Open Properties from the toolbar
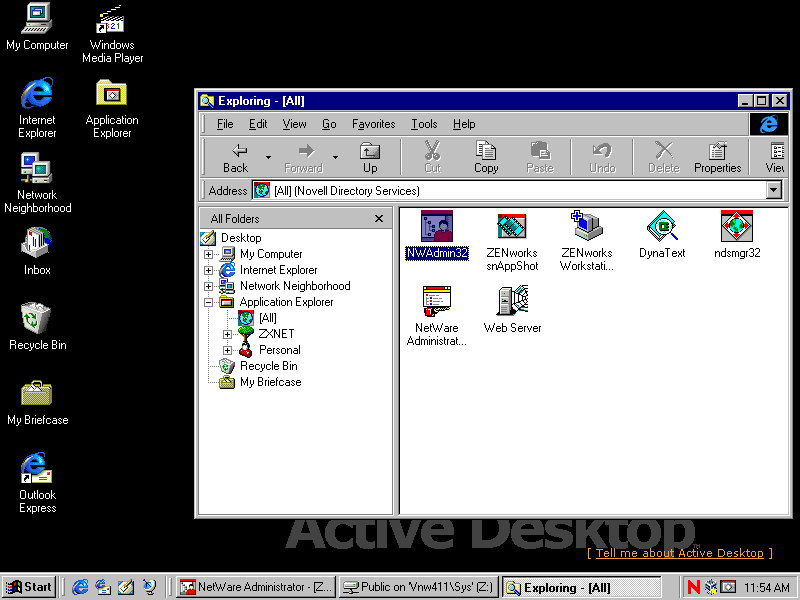Viewport: 800px width, 600px height. [717, 158]
